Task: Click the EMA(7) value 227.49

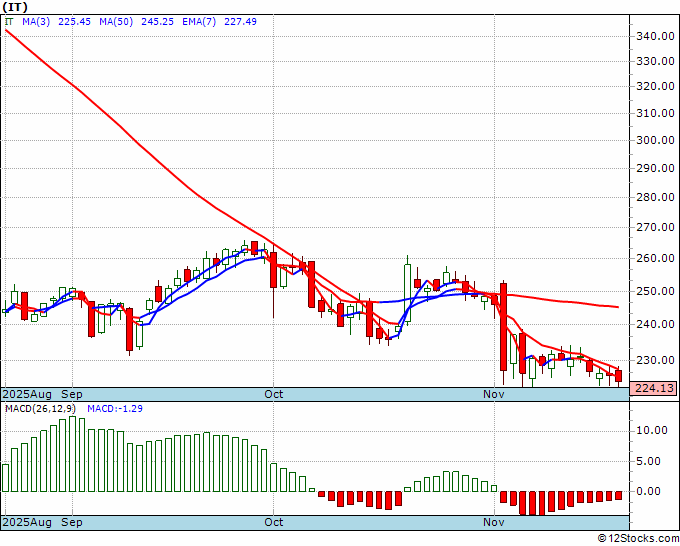Action: (x=240, y=22)
